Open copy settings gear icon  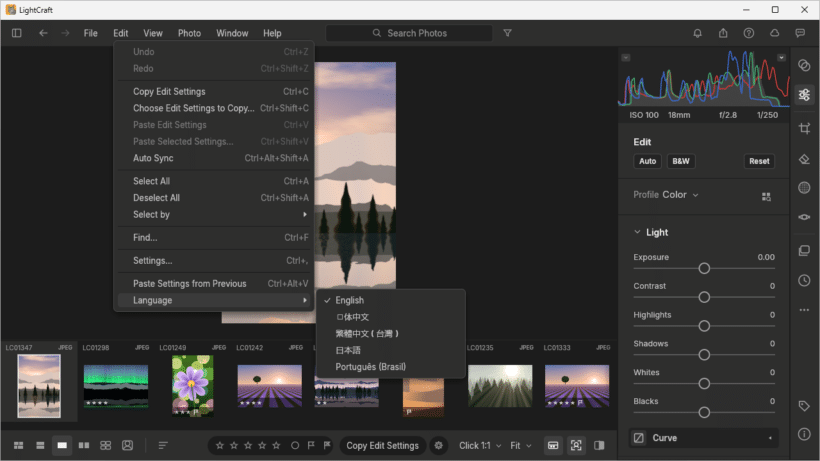point(438,445)
